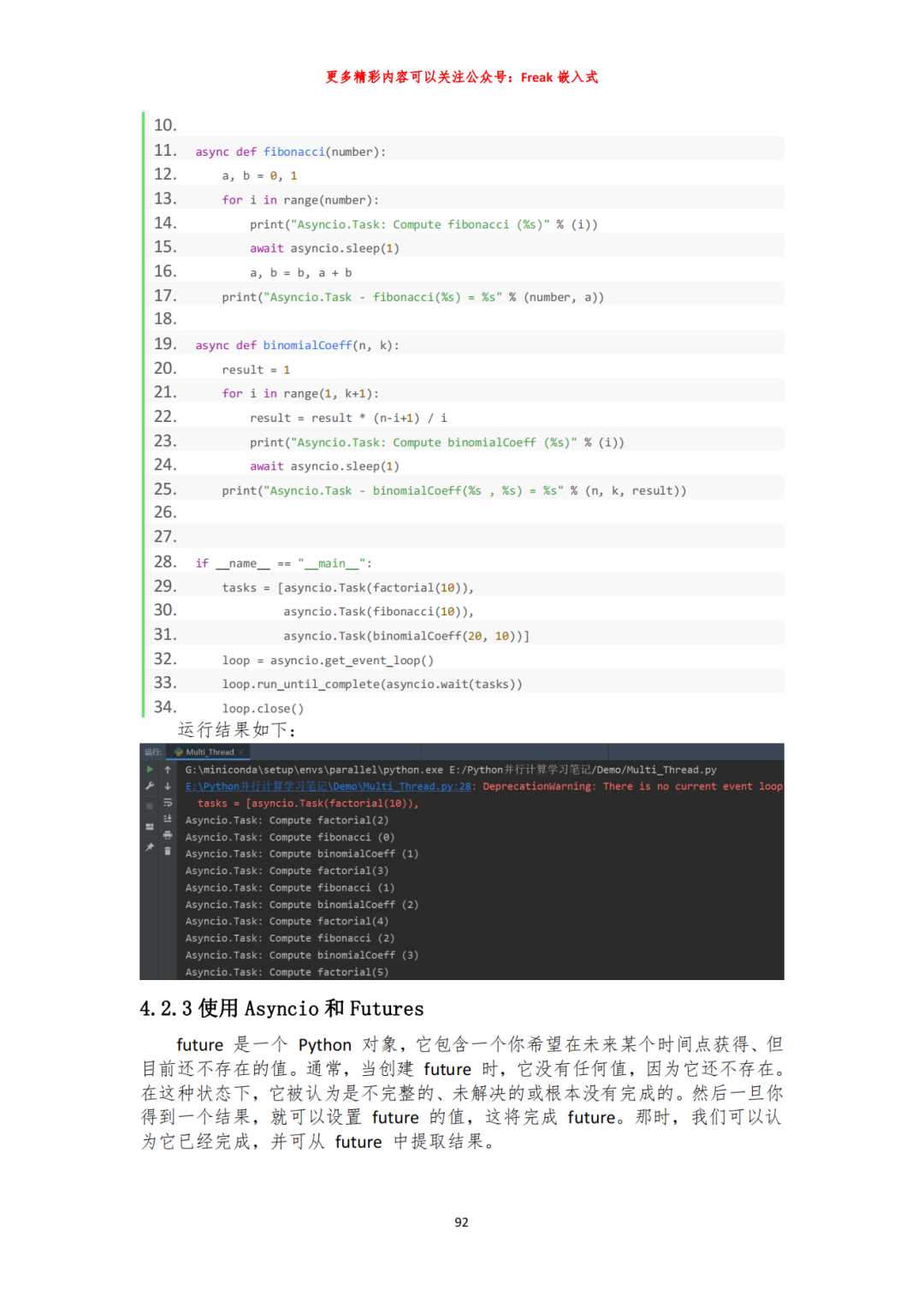The image size is (924, 1307).
Task: Click code line 28 with __main__
Action: coord(283,563)
